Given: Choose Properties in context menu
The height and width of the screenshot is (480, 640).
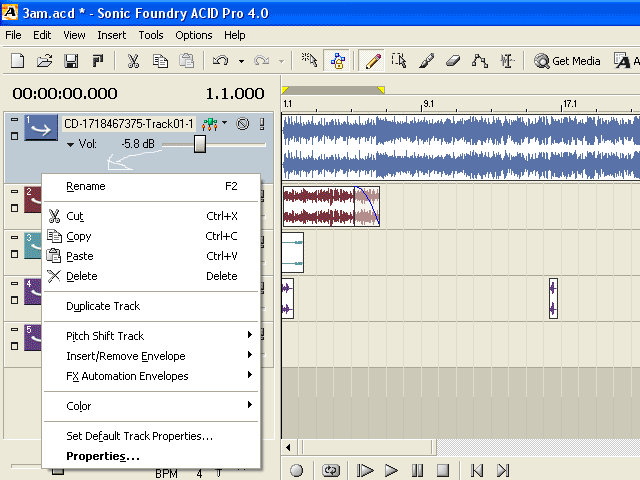Looking at the screenshot, I should tap(151, 456).
